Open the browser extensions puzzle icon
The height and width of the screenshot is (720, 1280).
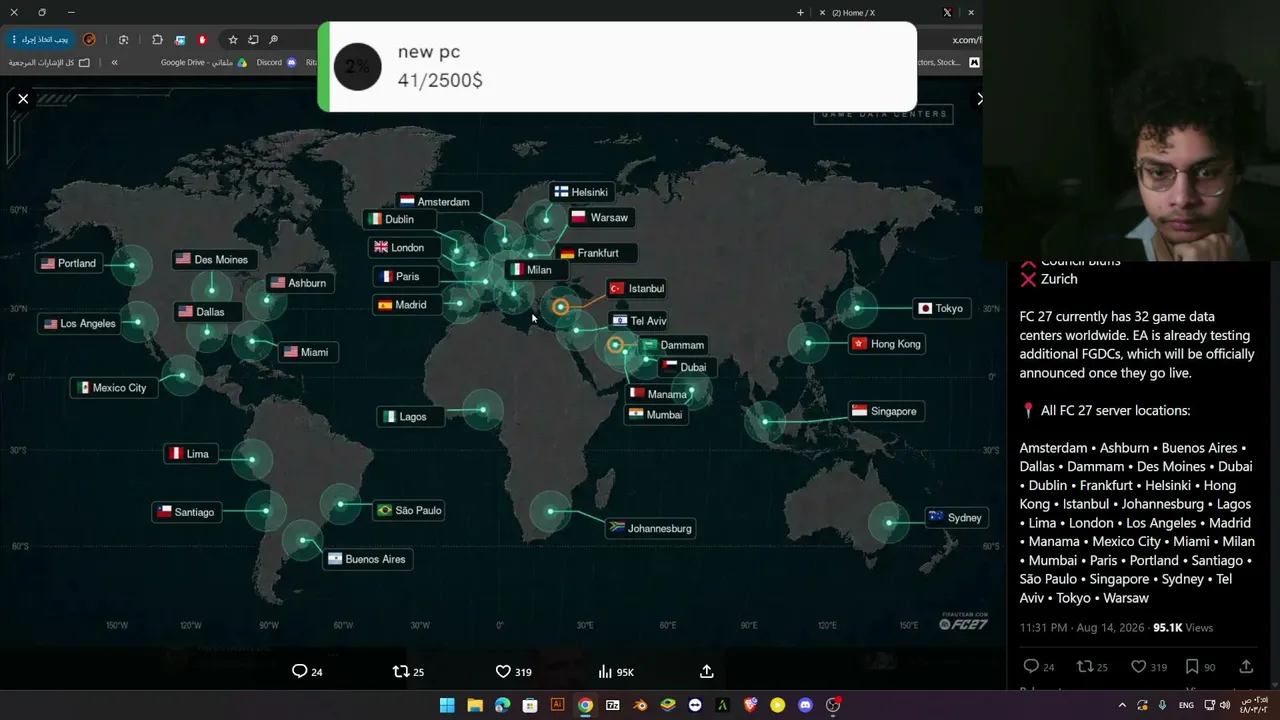[x=157, y=40]
